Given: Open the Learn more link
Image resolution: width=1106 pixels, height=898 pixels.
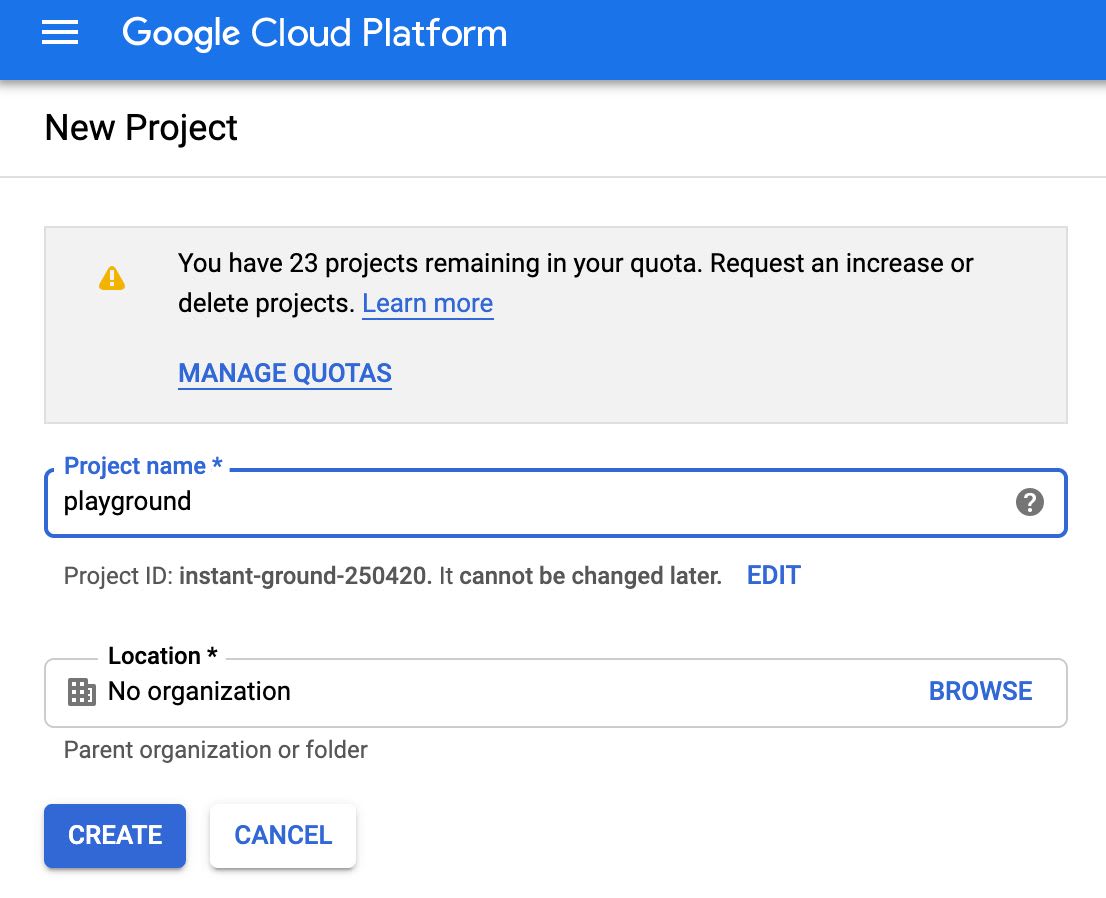Looking at the screenshot, I should point(427,303).
